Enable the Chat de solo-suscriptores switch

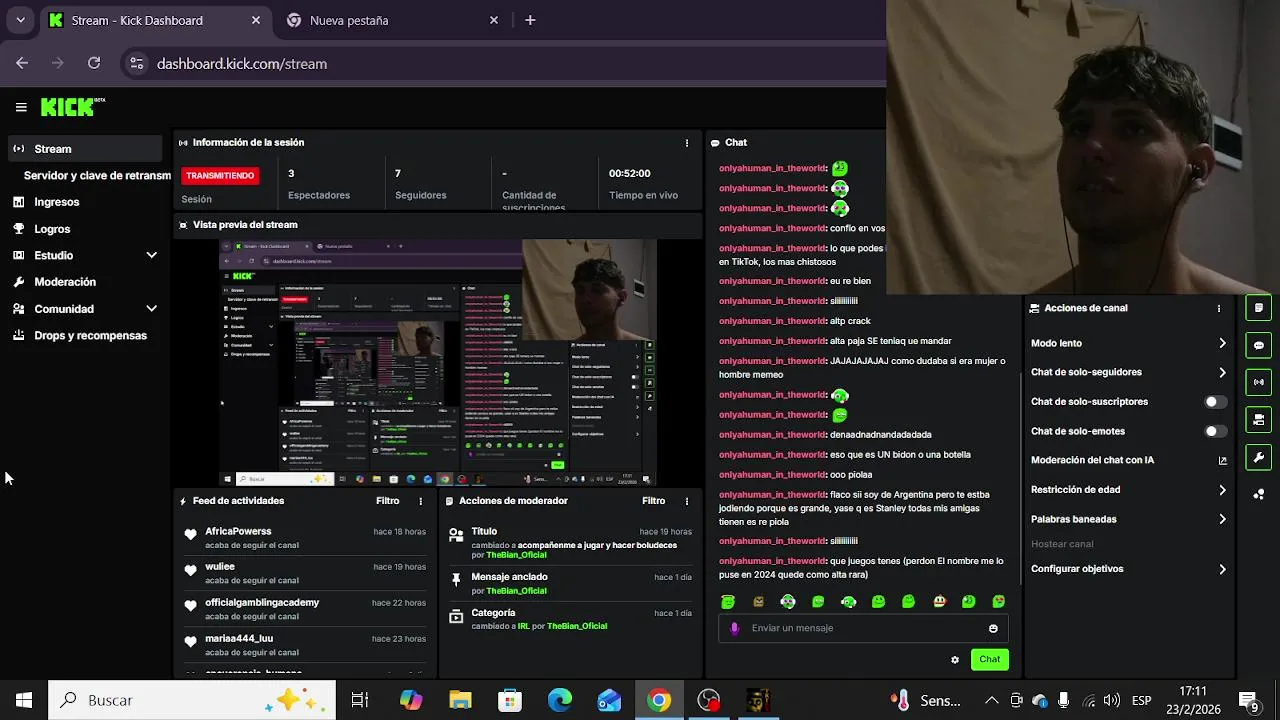point(1215,402)
